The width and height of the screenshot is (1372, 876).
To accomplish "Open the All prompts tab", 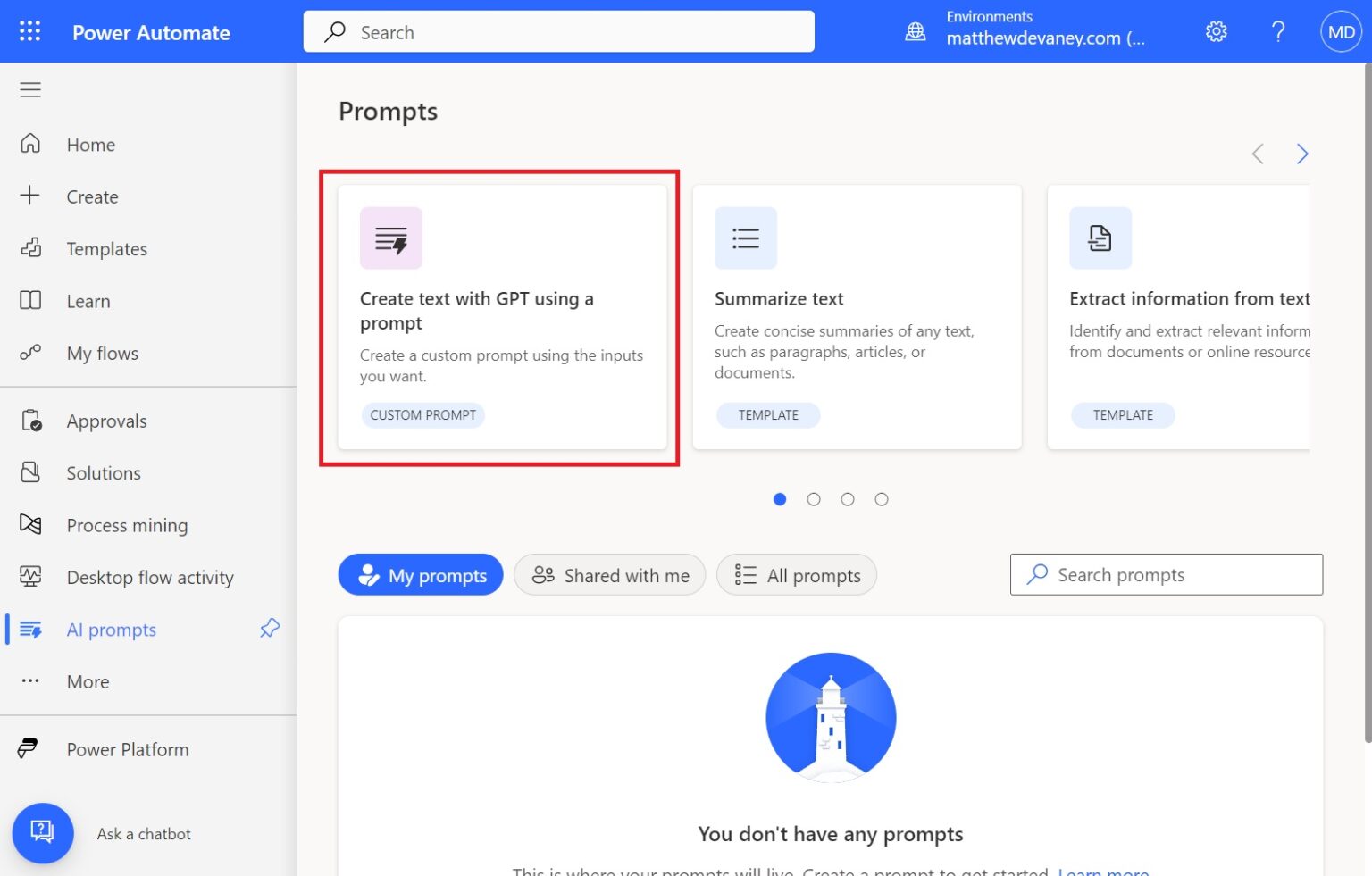I will [796, 575].
